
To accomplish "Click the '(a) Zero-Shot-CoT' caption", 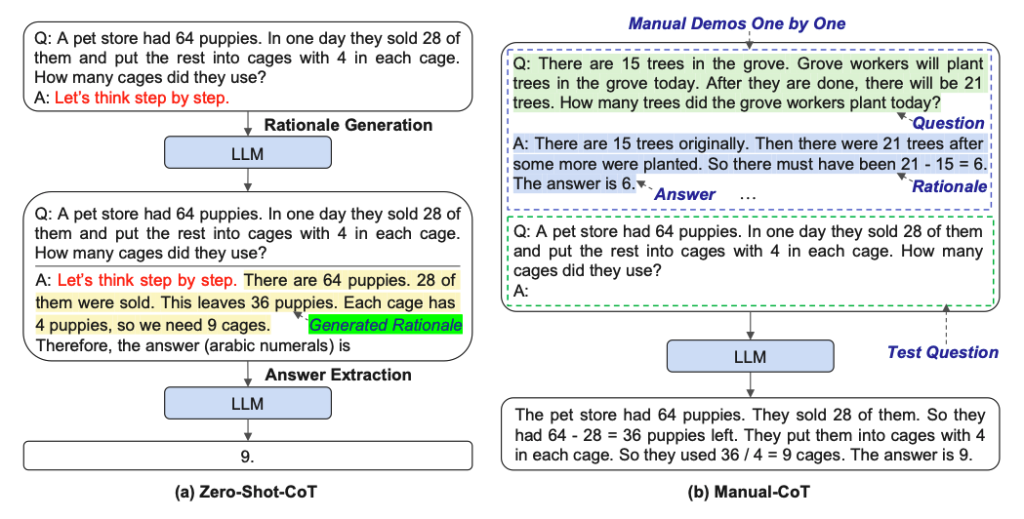I will [246, 492].
